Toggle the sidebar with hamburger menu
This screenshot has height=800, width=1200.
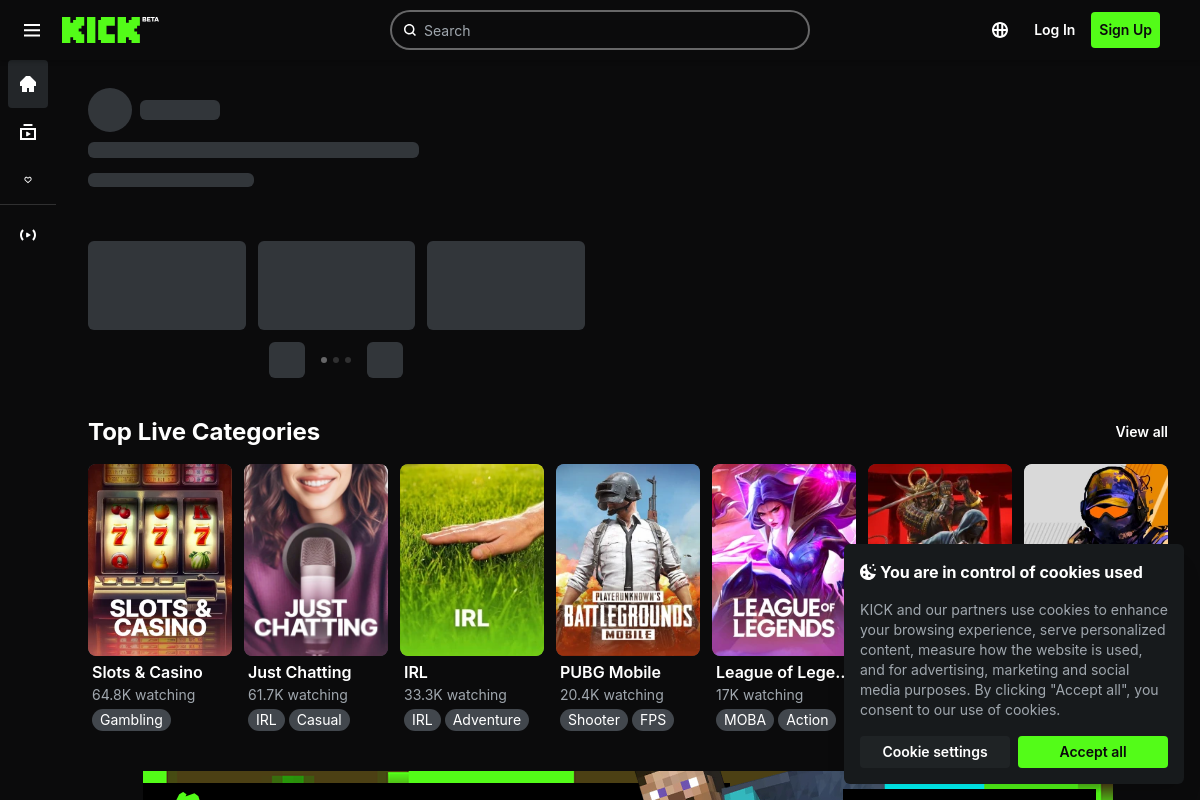tap(32, 30)
